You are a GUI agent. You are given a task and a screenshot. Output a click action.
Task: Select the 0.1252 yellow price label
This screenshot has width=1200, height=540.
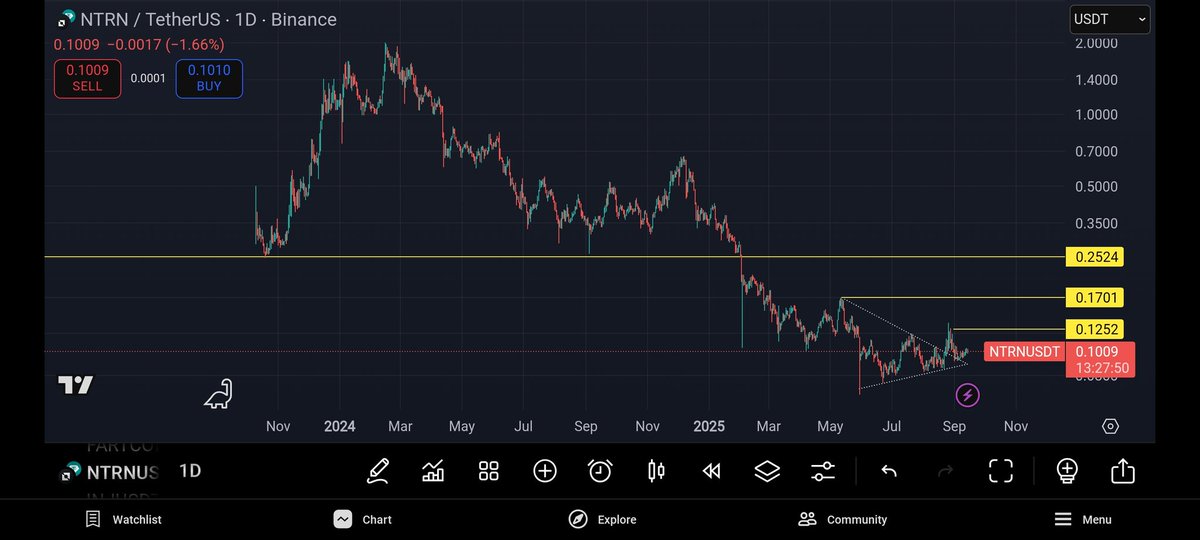pyautogui.click(x=1095, y=329)
